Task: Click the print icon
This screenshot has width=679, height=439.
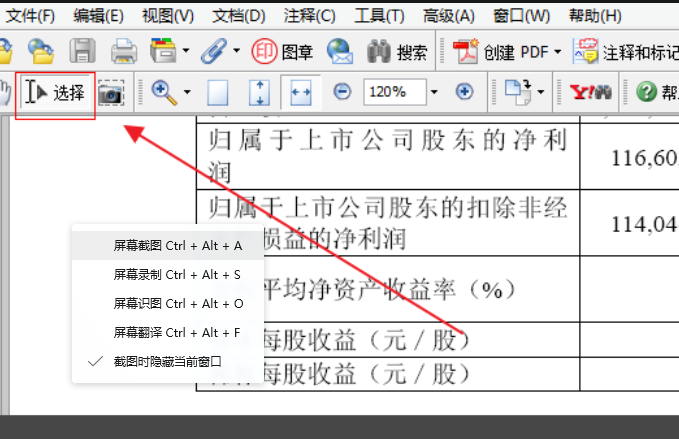Action: [124, 52]
